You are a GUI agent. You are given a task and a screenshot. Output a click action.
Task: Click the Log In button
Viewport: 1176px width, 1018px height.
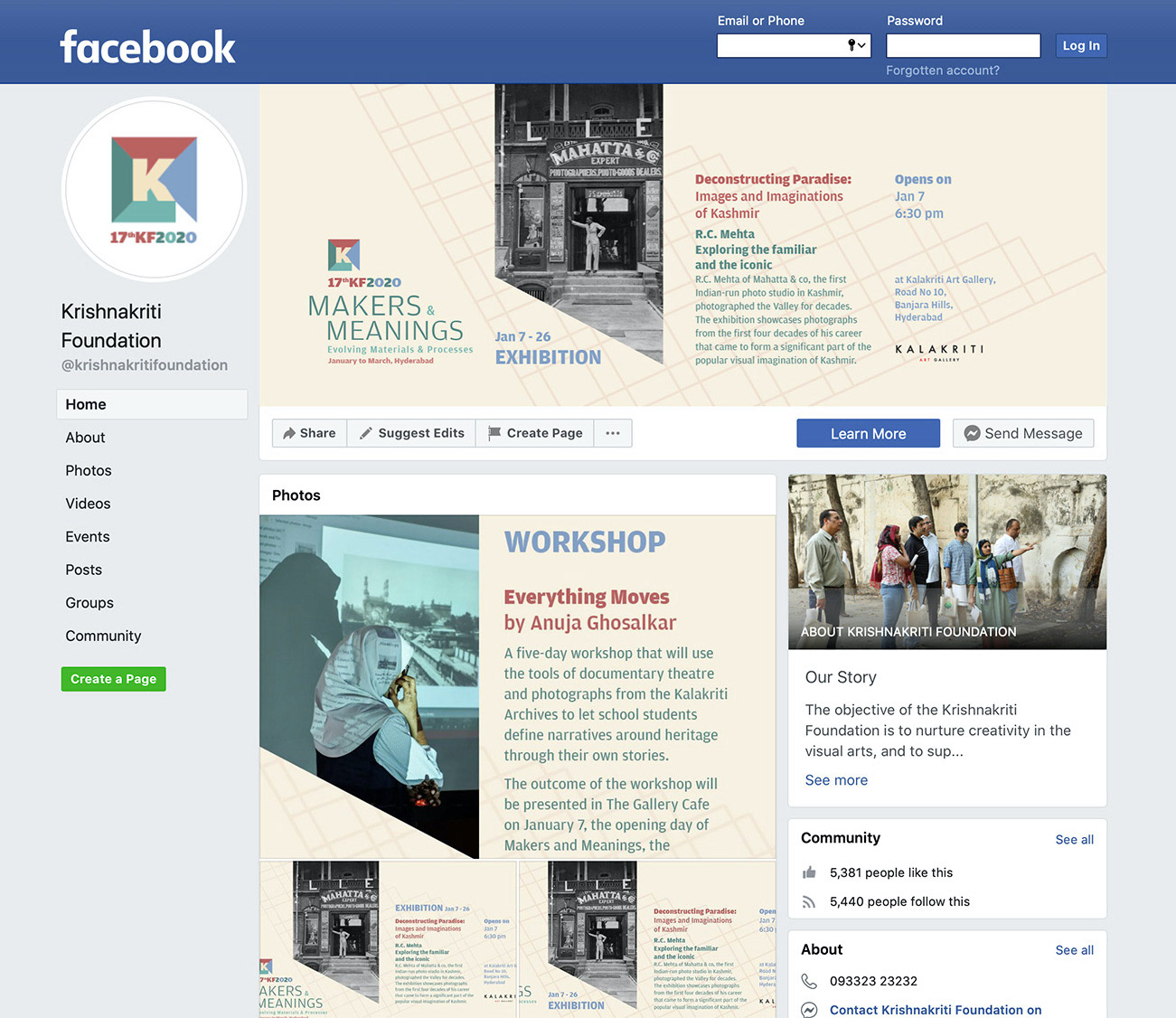pyautogui.click(x=1081, y=45)
